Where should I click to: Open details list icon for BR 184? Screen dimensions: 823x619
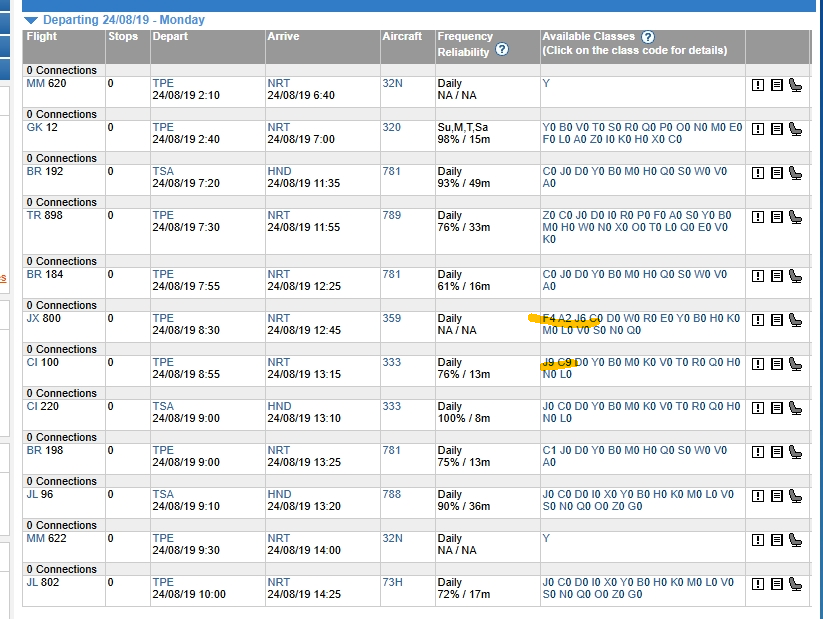click(777, 276)
